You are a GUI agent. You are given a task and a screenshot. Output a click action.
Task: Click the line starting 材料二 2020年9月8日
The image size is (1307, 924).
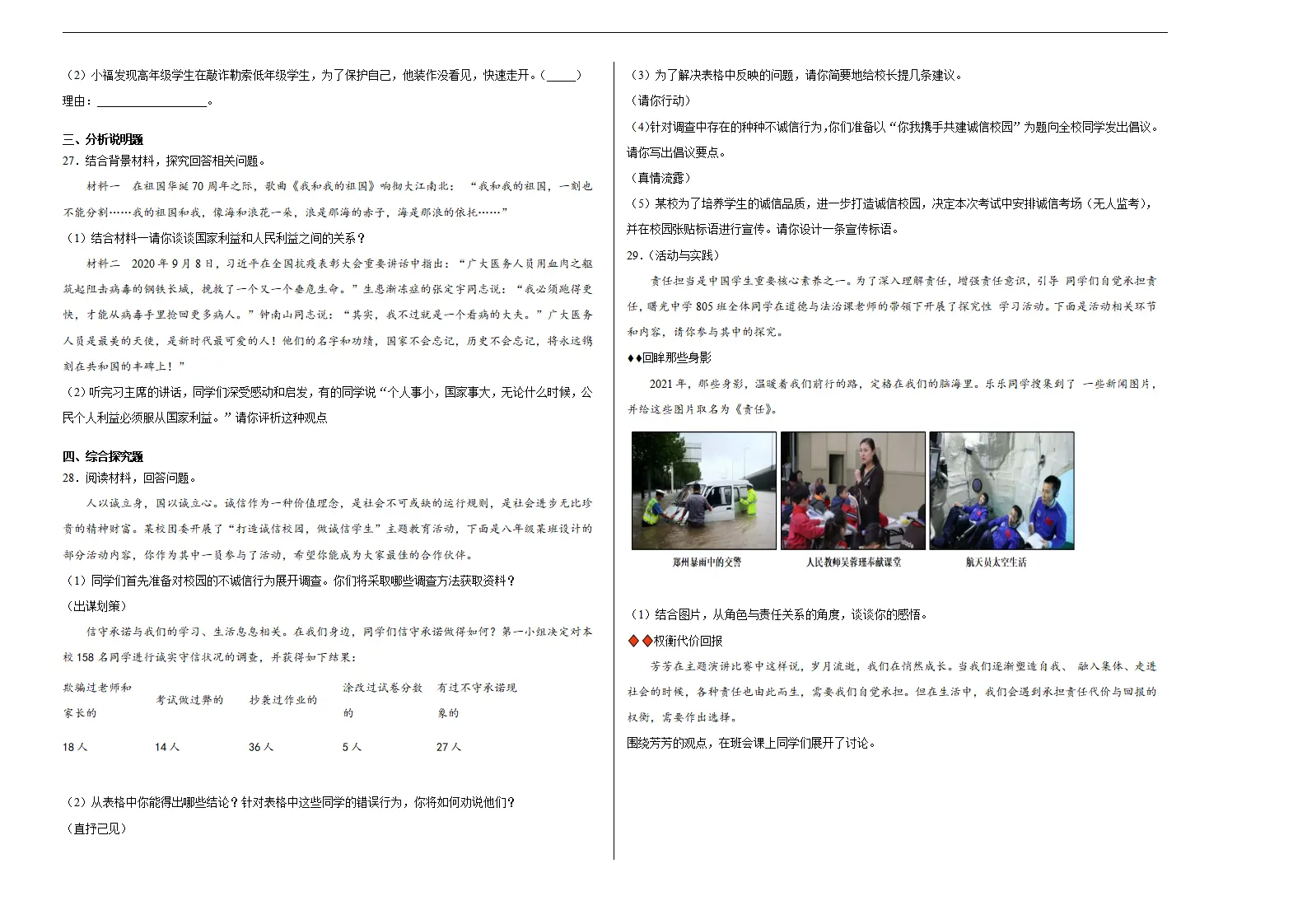click(x=339, y=264)
